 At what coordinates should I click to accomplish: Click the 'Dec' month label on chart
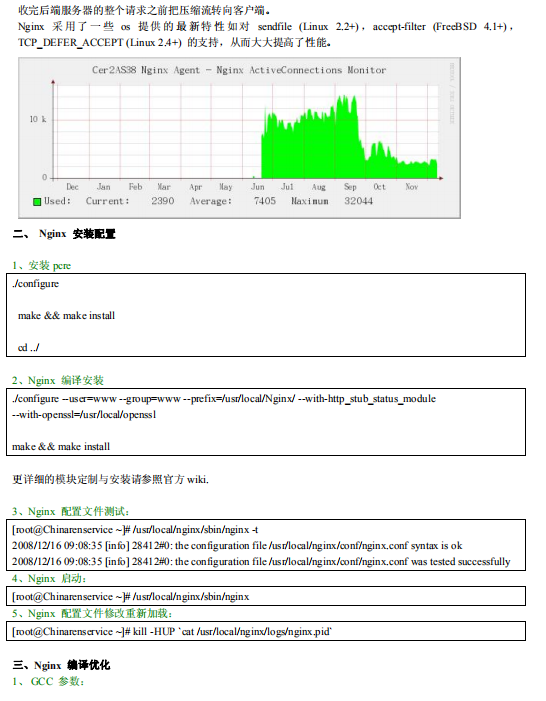click(x=72, y=187)
